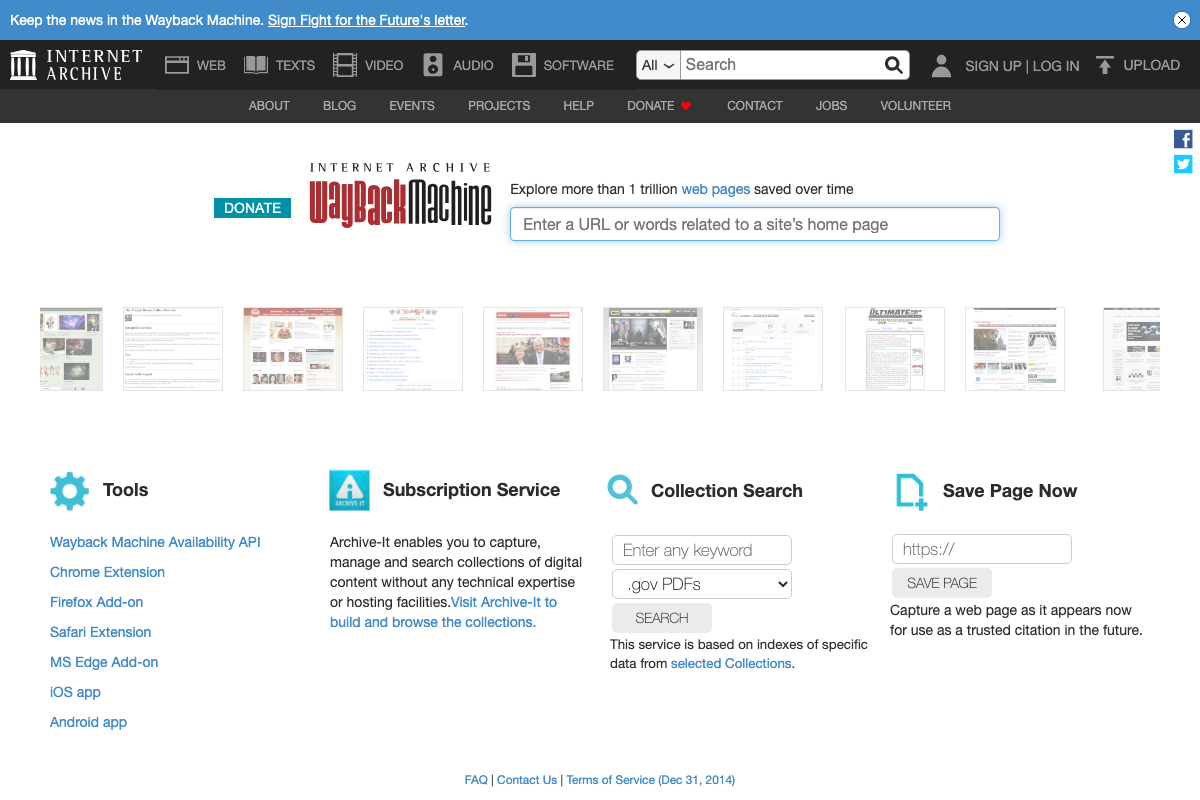Open the Contact Us footer link
Viewport: 1200px width, 800px height.
click(x=527, y=780)
